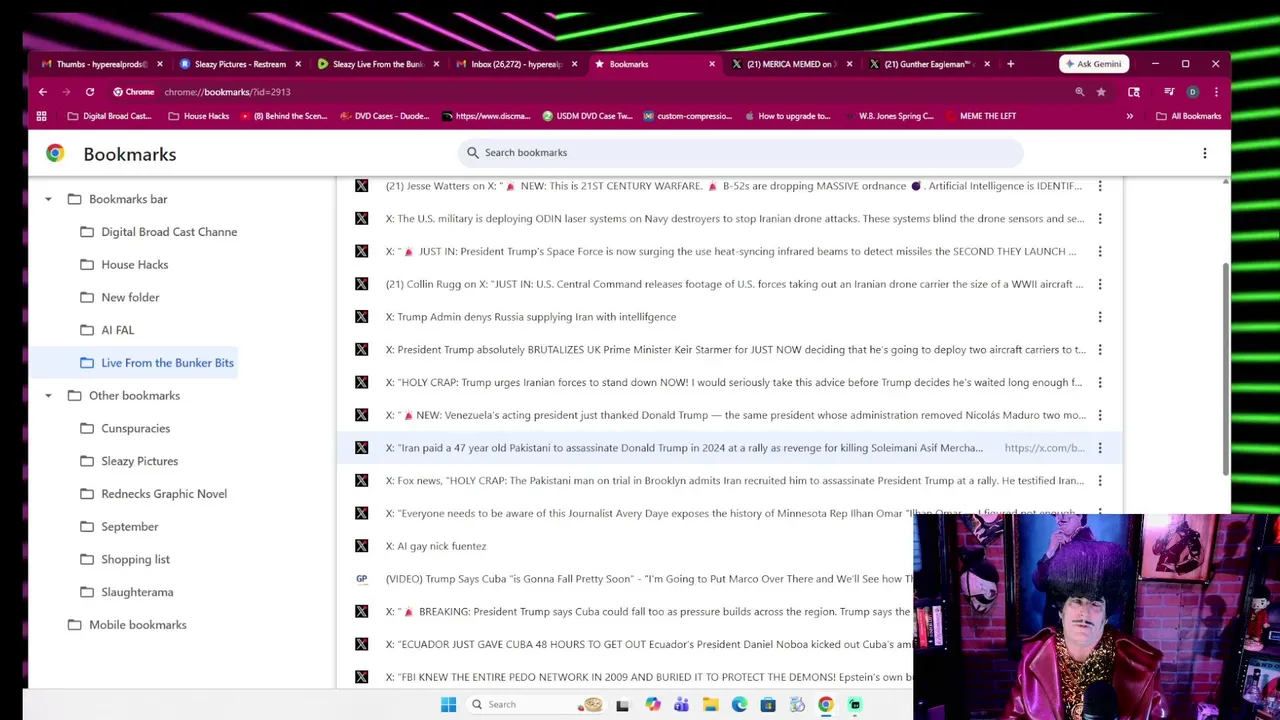Bookmark this page with the star icon
This screenshot has width=1280, height=720.
pos(1101,92)
